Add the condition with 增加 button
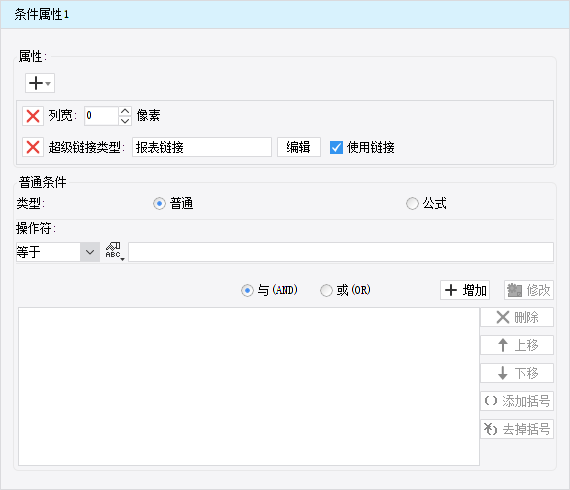The width and height of the screenshot is (570, 490). click(465, 290)
